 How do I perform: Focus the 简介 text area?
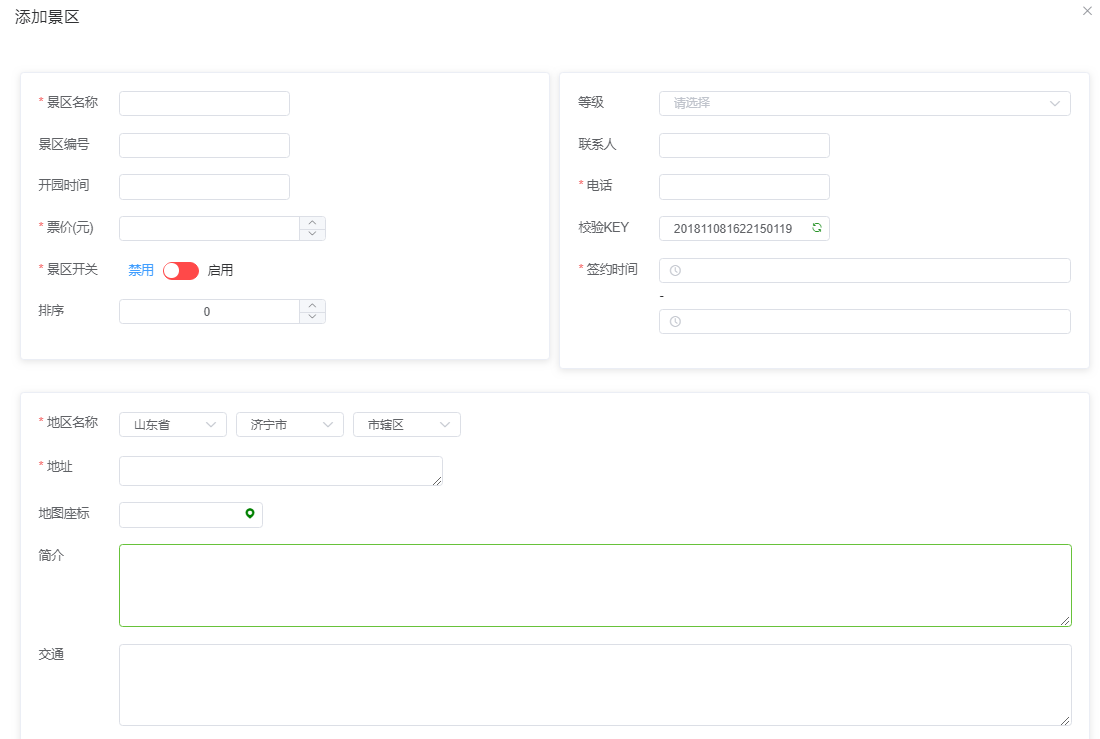tap(595, 585)
